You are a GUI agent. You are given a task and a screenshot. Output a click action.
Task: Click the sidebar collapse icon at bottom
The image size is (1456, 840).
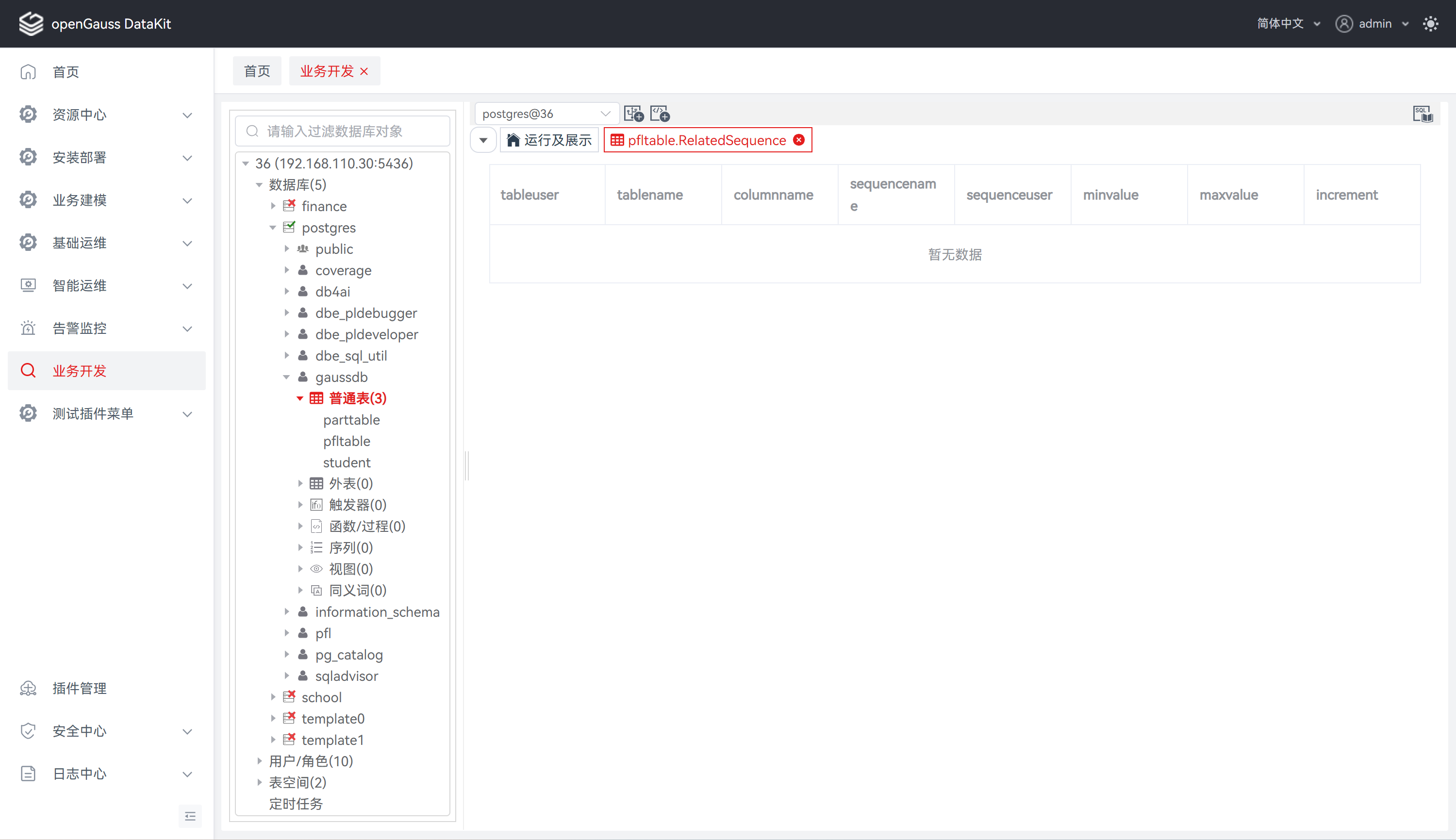(190, 816)
